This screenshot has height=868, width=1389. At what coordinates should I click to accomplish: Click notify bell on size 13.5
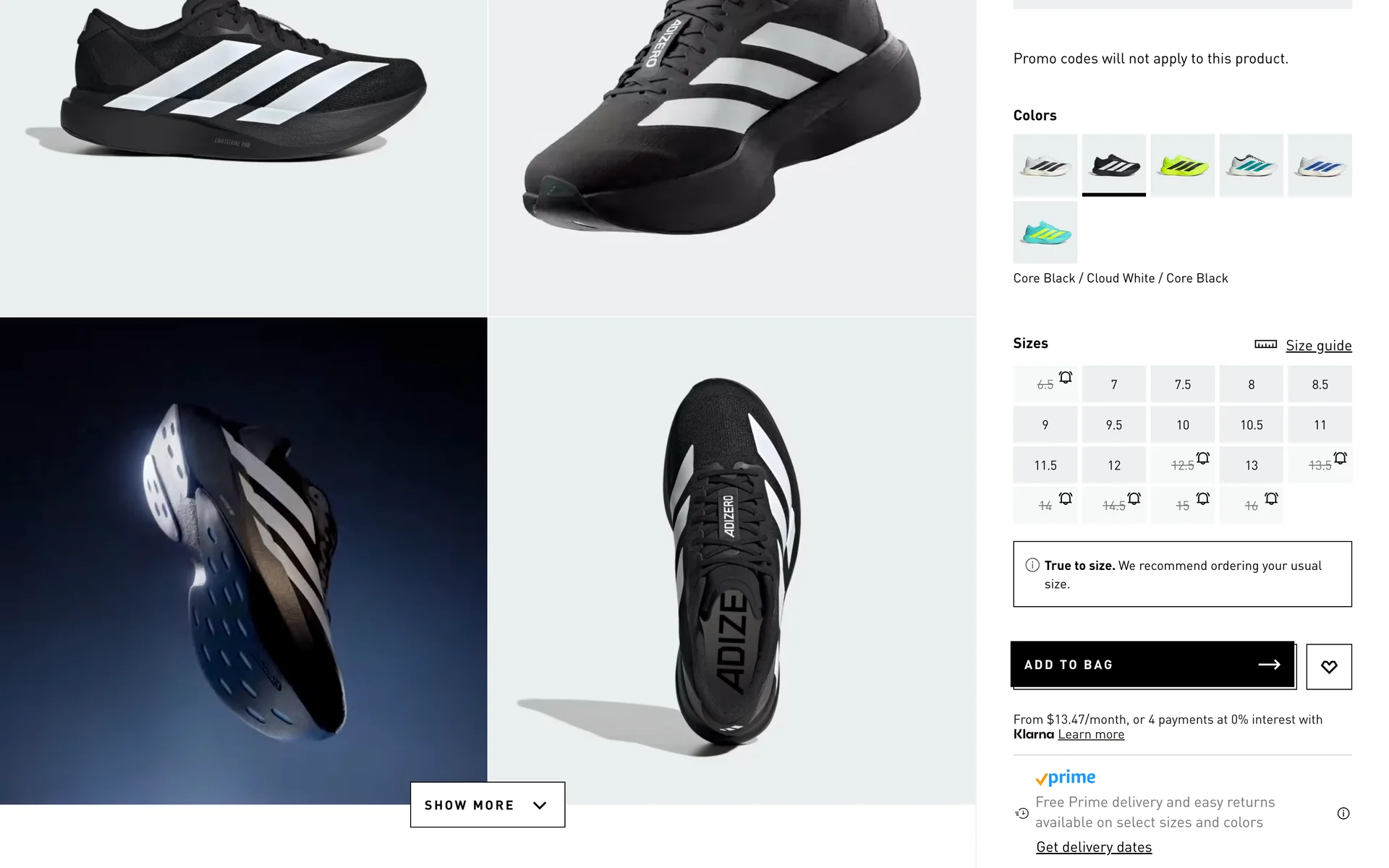(x=1340, y=458)
